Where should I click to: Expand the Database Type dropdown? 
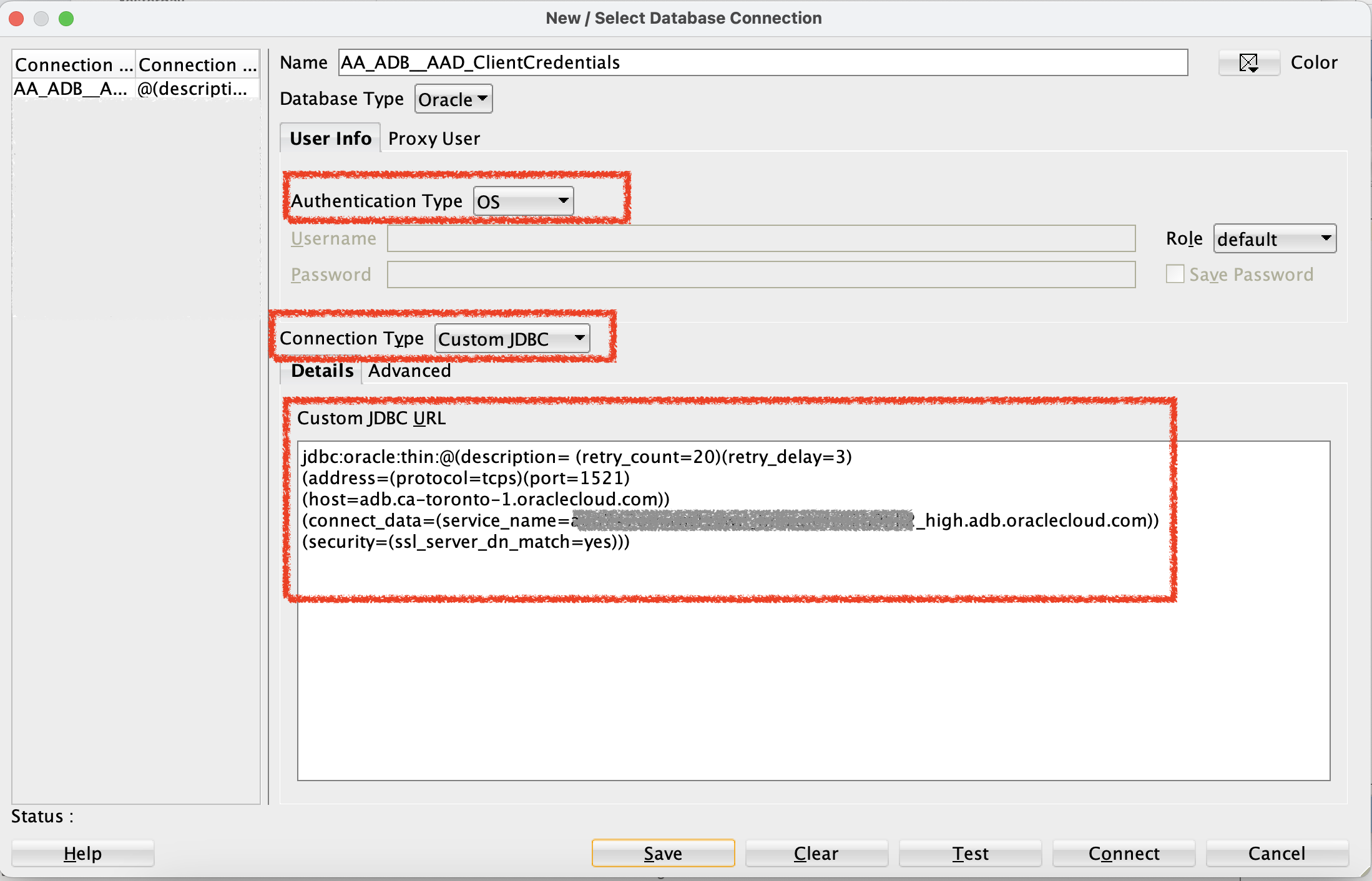[x=453, y=99]
